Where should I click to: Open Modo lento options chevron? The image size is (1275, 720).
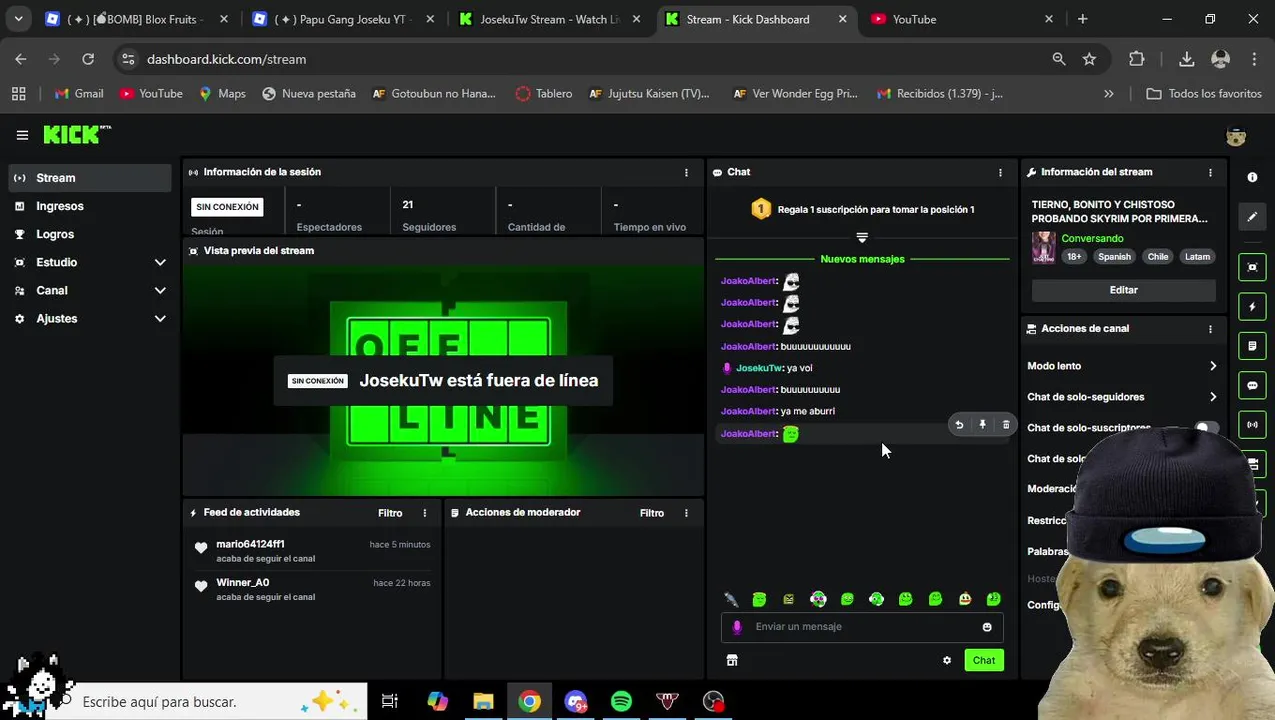[x=1213, y=366]
